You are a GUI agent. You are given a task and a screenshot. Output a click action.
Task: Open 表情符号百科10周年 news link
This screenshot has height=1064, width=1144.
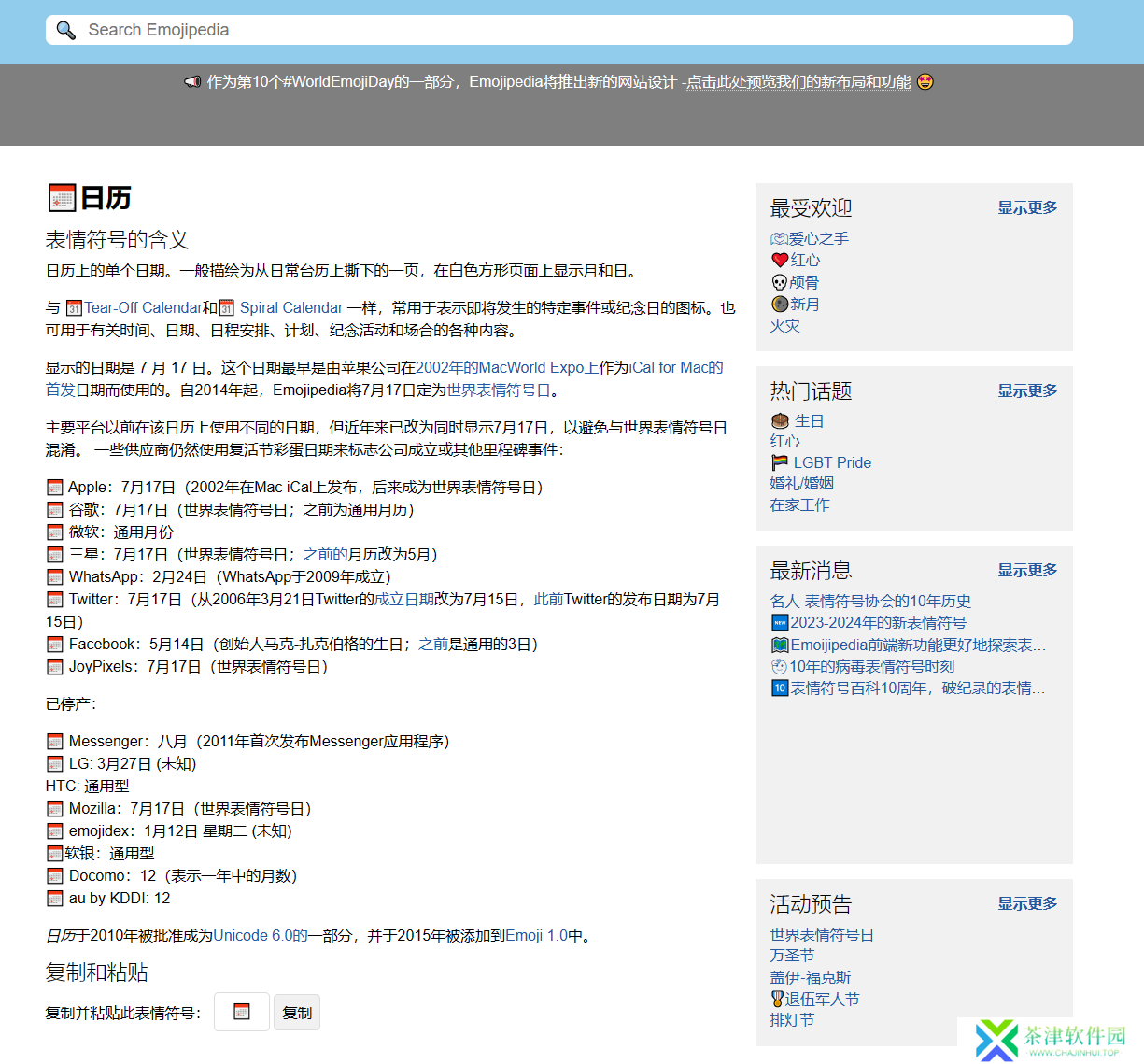(917, 688)
